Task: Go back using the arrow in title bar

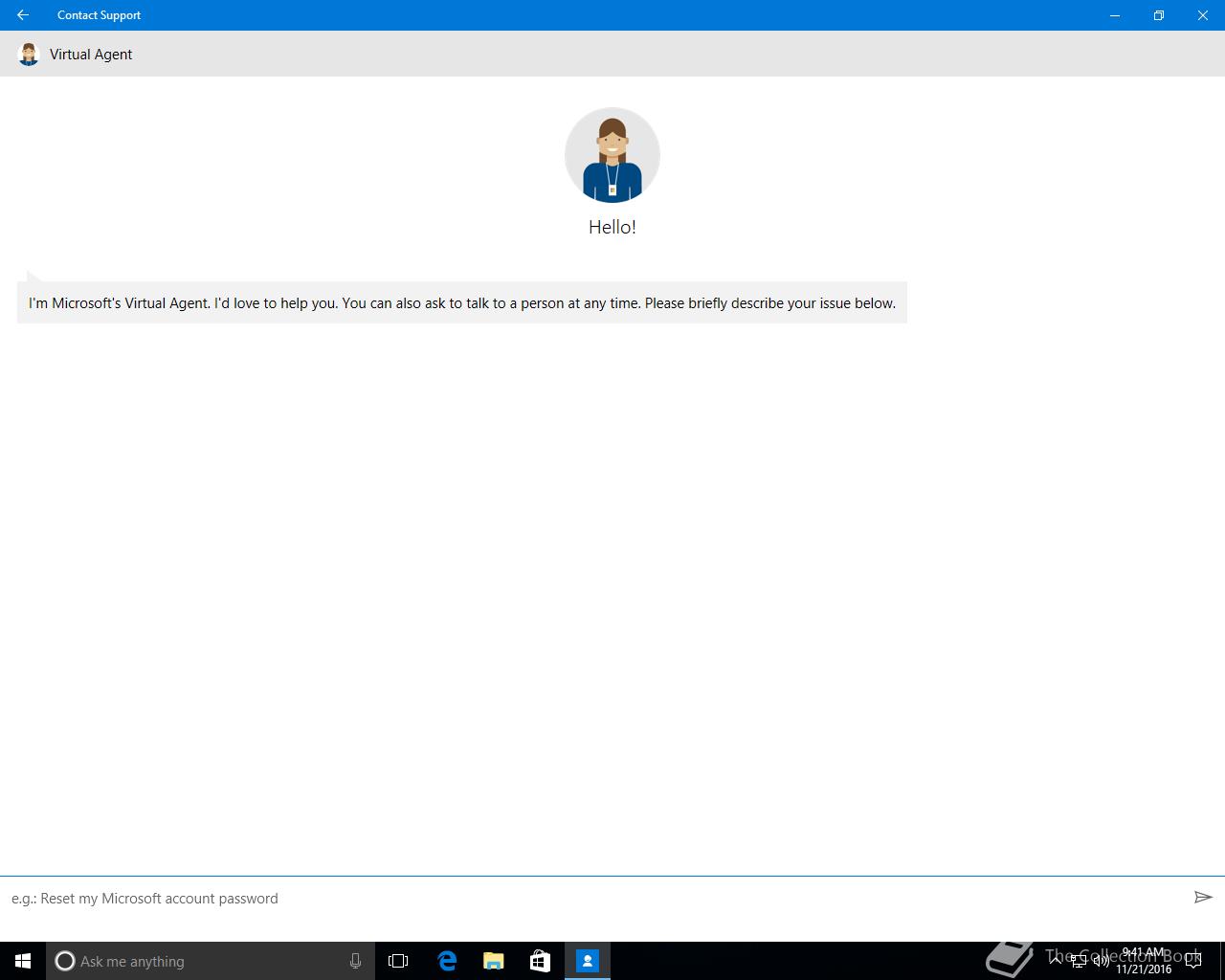Action: point(22,15)
